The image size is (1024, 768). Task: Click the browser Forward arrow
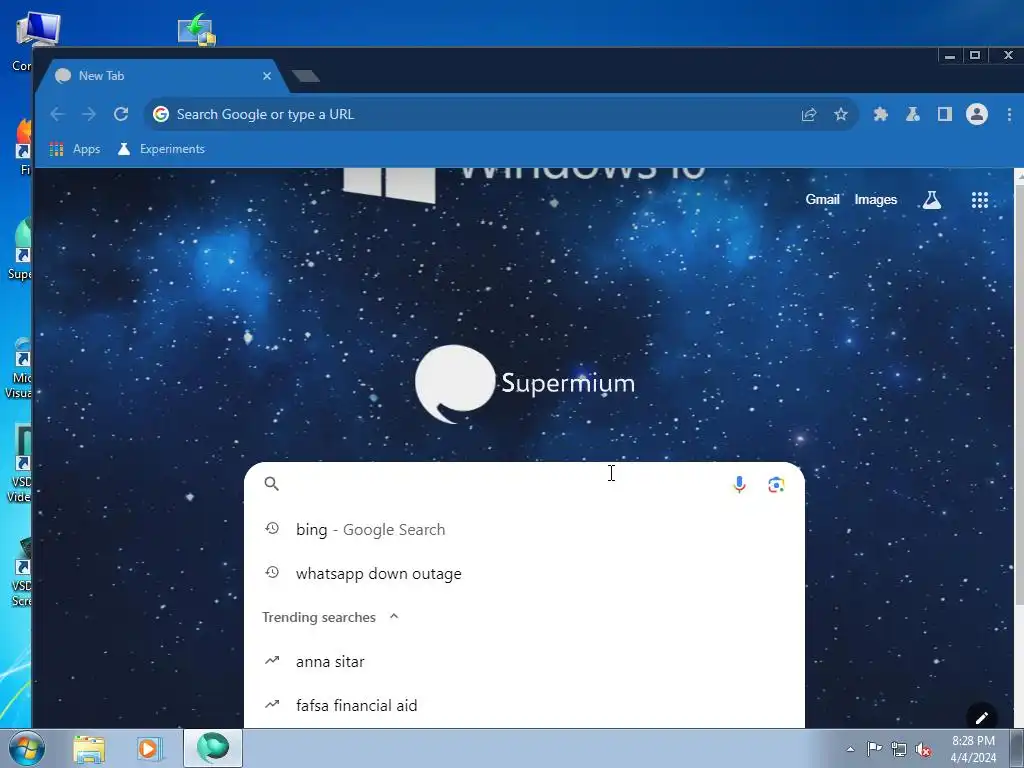(x=89, y=114)
